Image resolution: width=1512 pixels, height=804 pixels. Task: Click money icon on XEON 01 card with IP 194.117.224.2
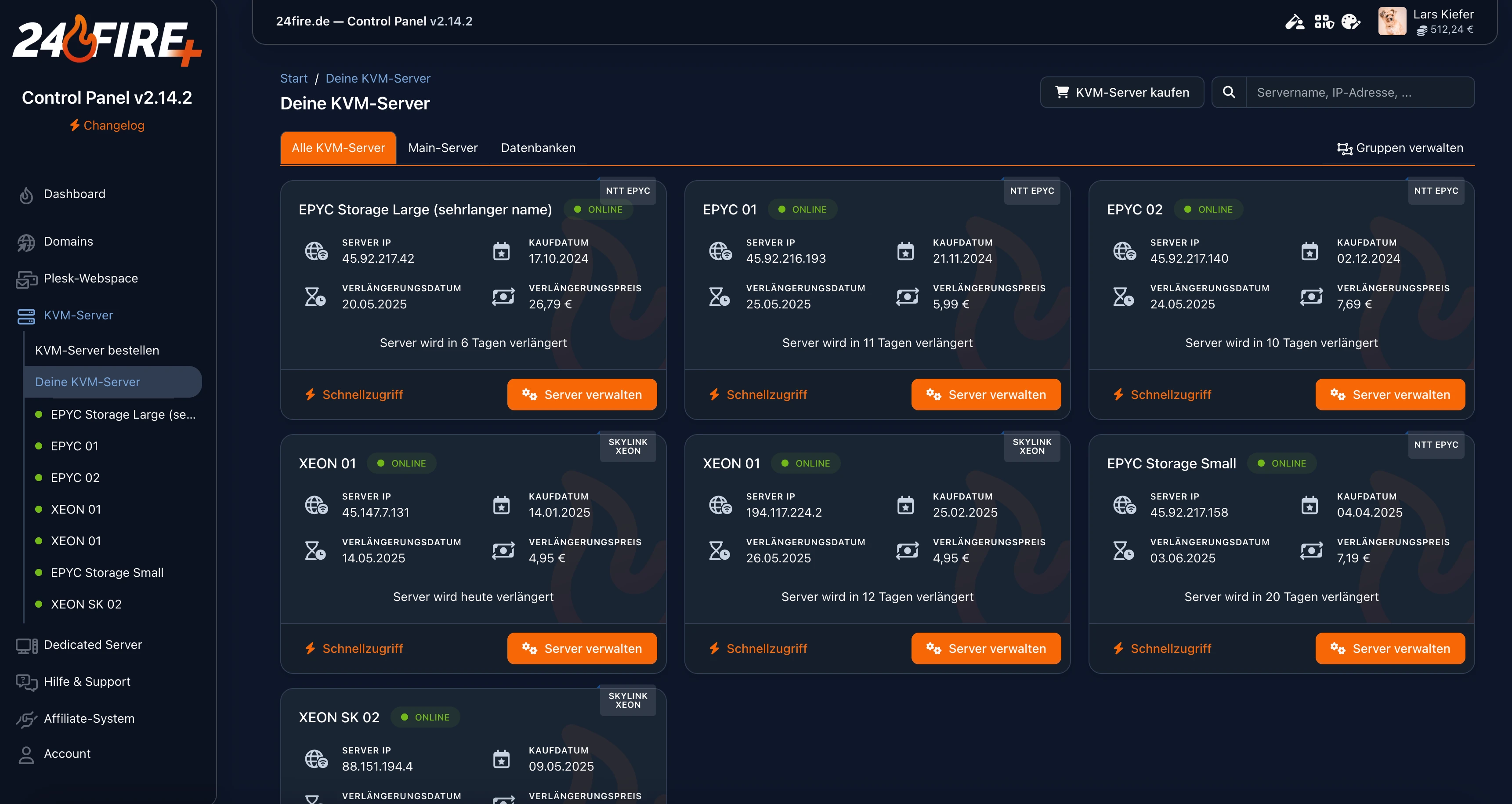[x=907, y=550]
